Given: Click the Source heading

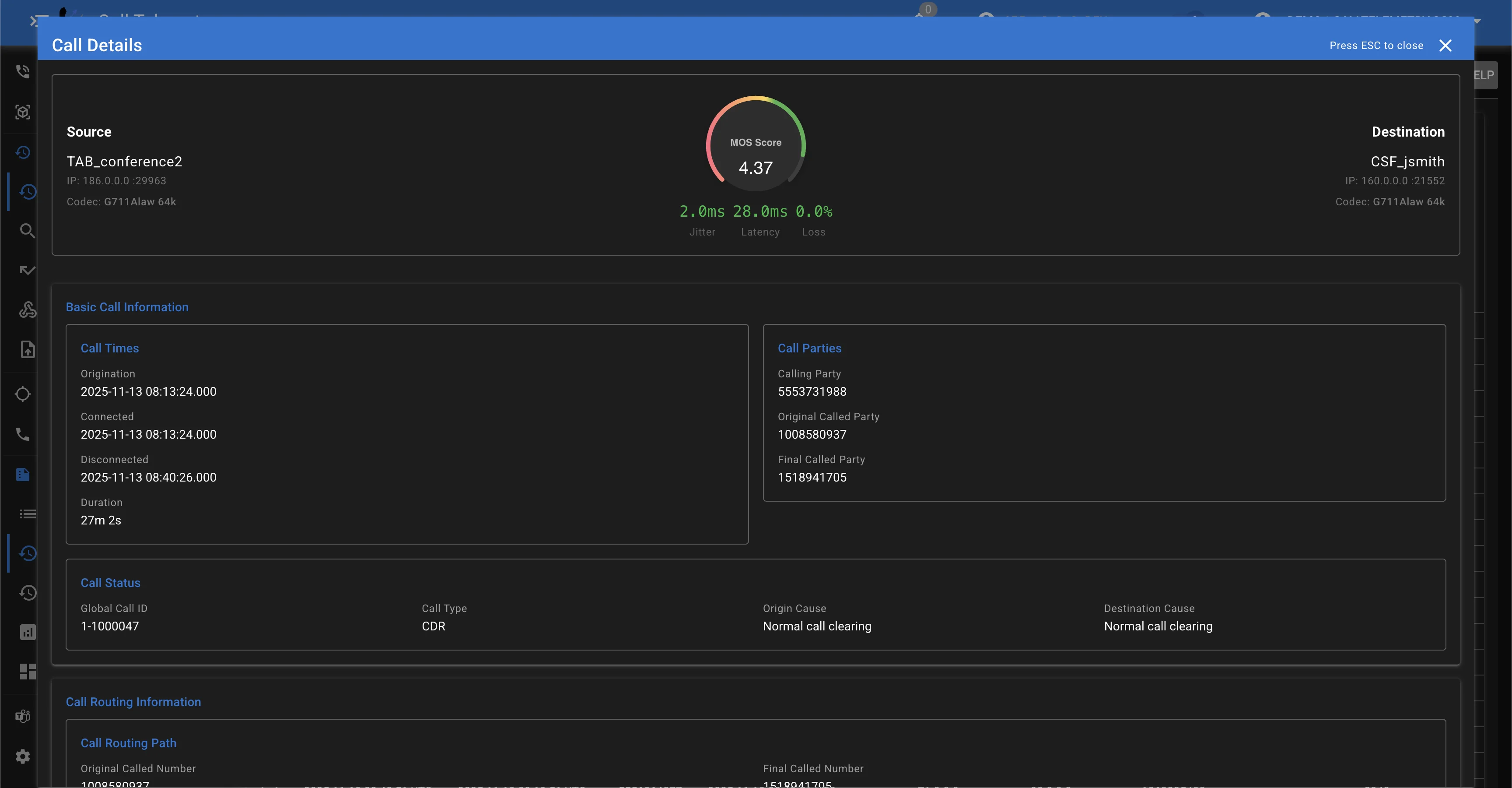Looking at the screenshot, I should click(x=89, y=132).
